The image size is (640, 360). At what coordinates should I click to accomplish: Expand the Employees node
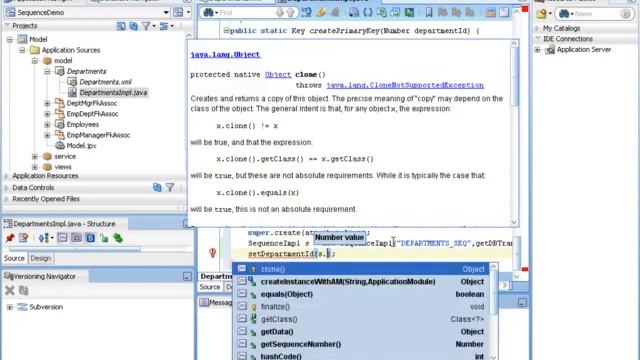(x=47, y=124)
